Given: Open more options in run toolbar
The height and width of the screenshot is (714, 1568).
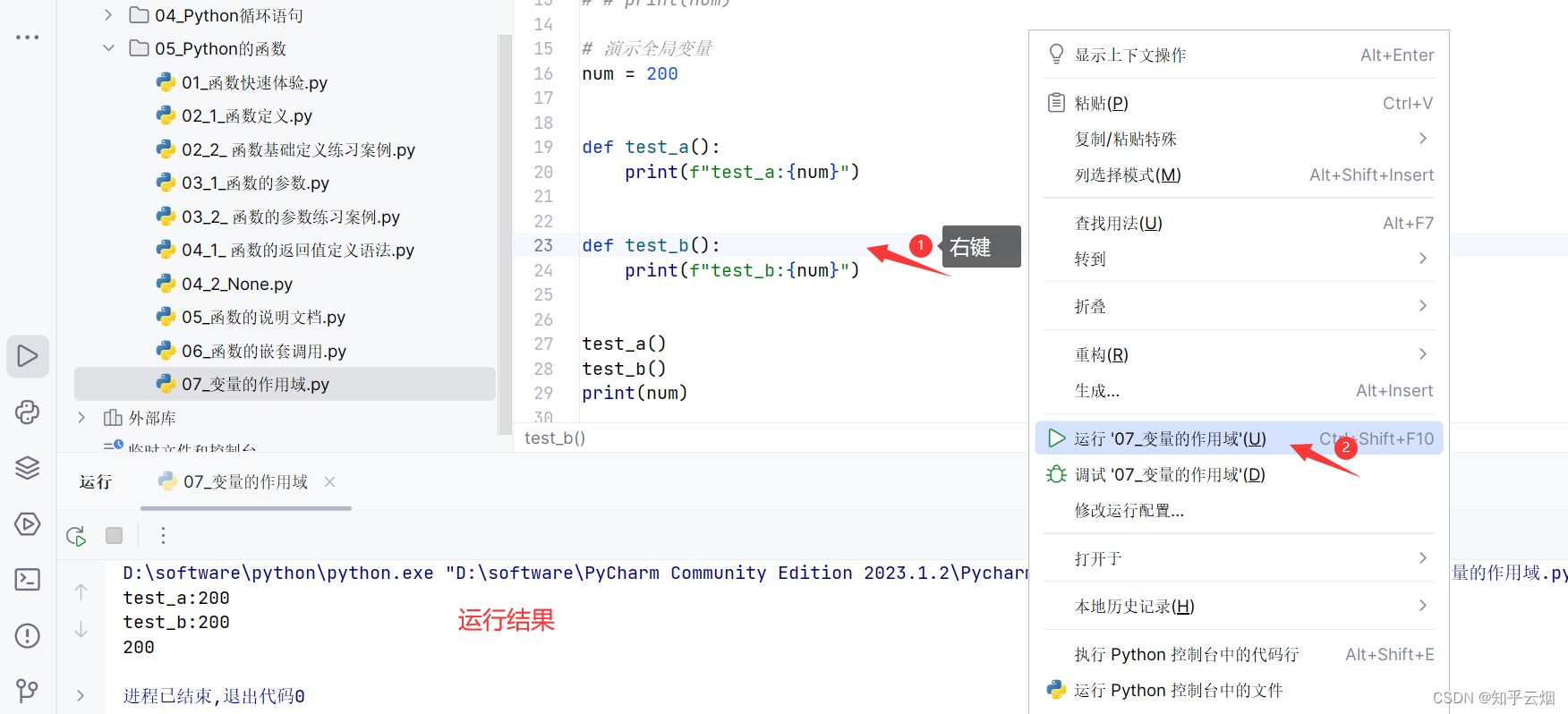Looking at the screenshot, I should point(163,535).
